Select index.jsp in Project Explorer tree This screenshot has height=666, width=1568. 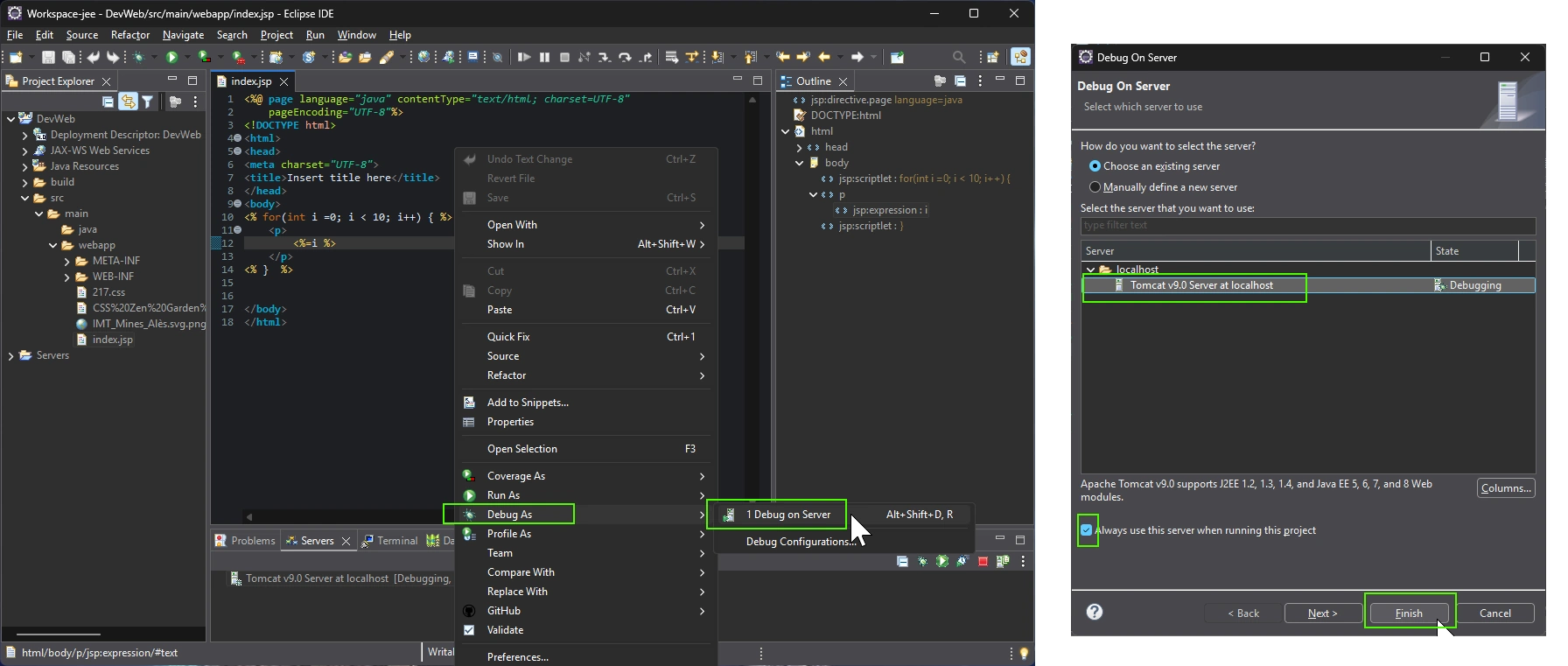[112, 340]
